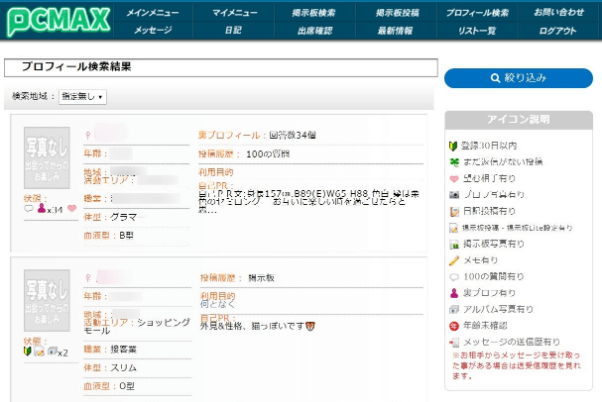Click the green beginner mark on second profile
Viewport: 602px width, 402px height.
point(28,352)
